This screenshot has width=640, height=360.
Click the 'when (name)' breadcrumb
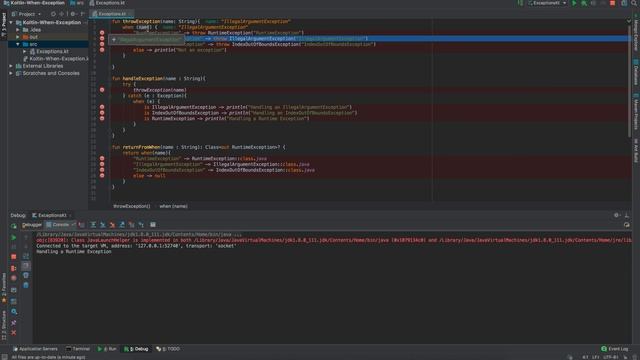point(173,206)
